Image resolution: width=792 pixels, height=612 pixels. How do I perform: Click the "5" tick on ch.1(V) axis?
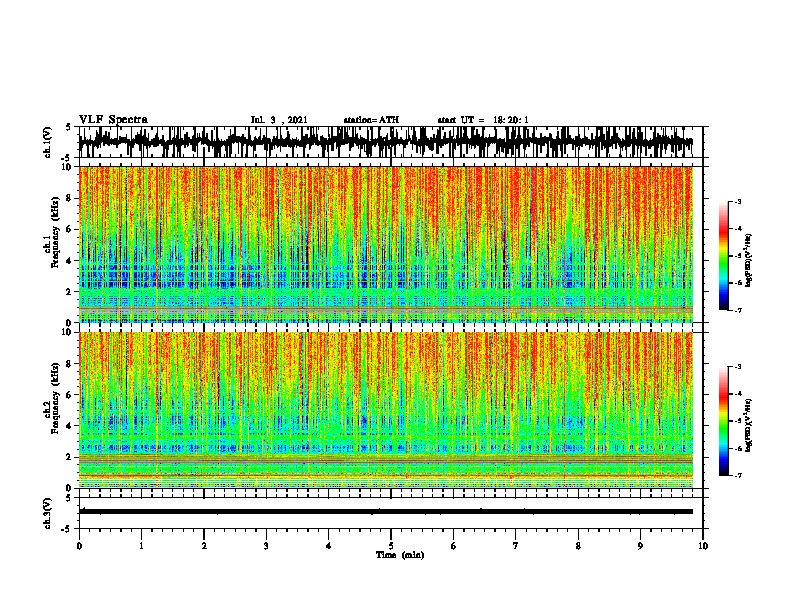point(68,128)
